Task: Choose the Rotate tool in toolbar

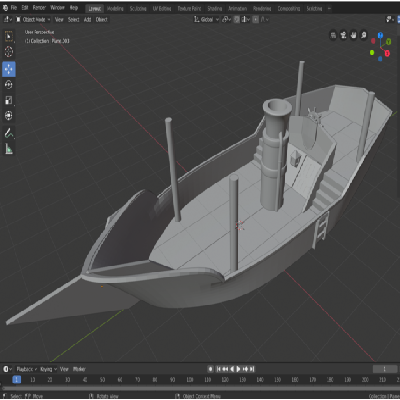Action: 9,85
